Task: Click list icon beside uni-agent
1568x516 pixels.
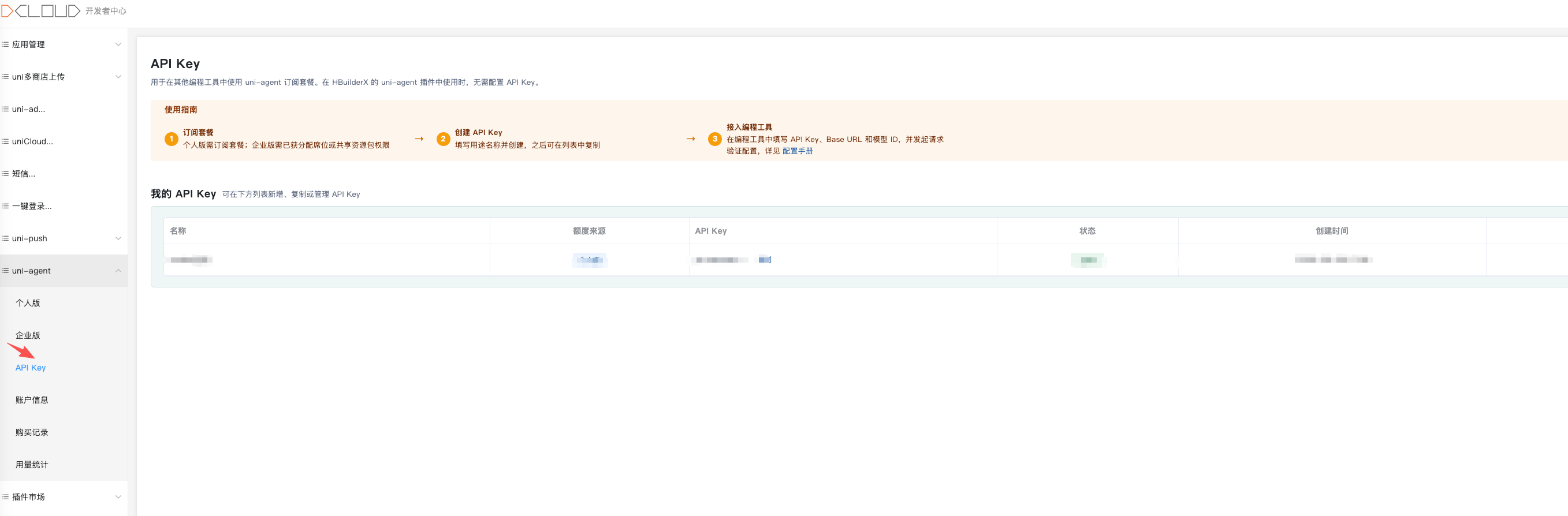Action: point(5,270)
